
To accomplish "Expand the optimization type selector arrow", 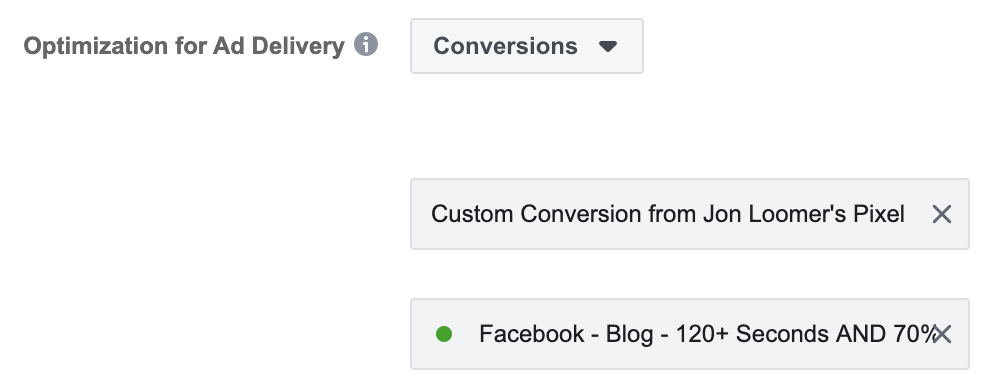I will click(x=608, y=46).
